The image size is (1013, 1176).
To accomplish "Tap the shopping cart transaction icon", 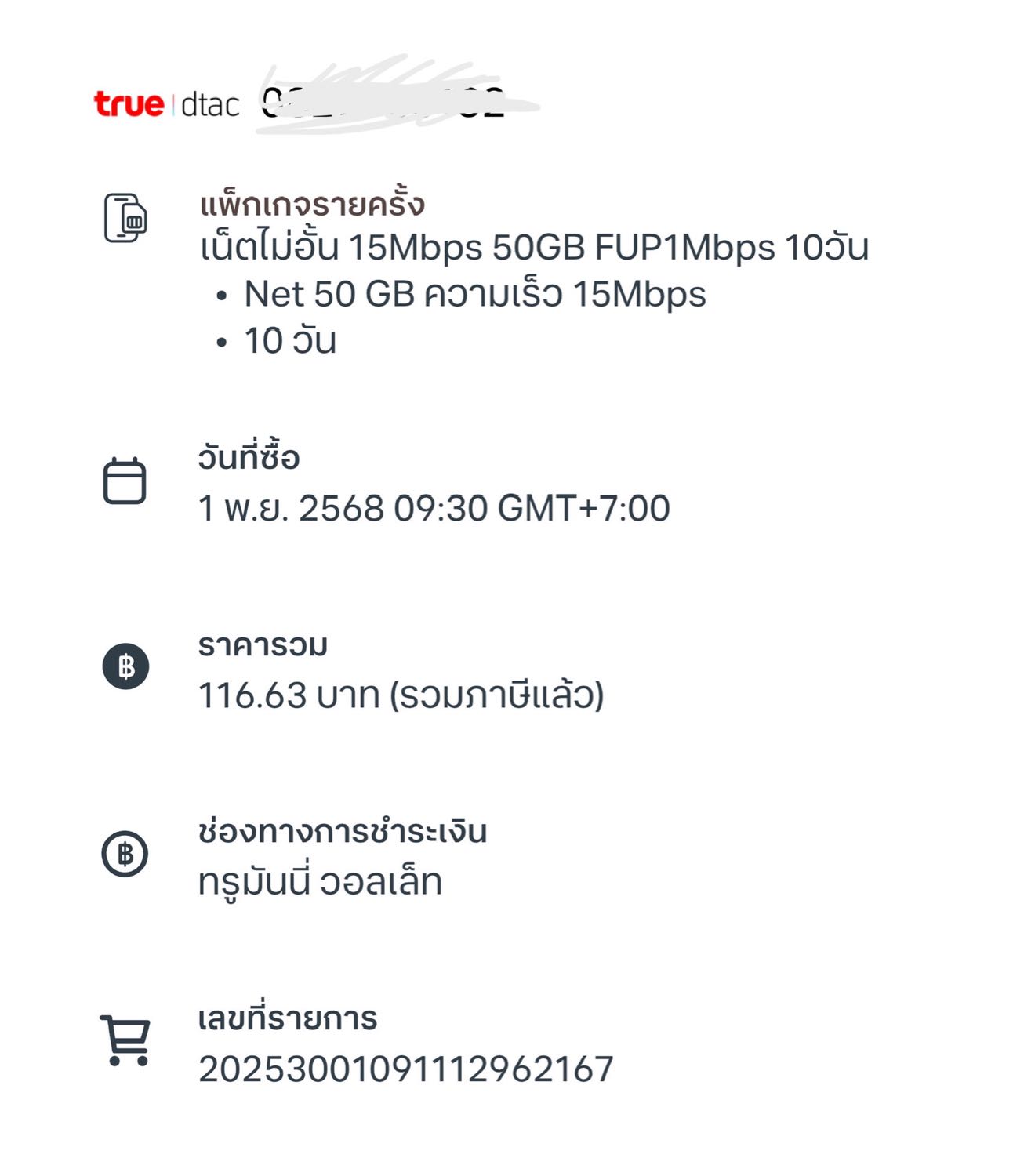I will [x=125, y=1040].
